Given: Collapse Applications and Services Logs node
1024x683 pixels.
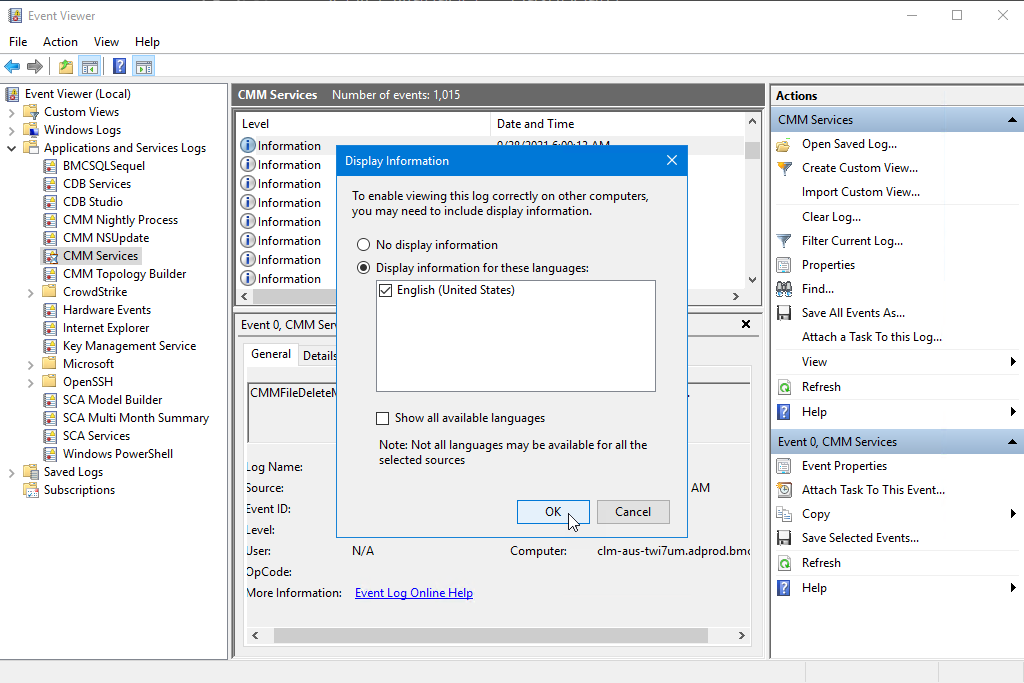Looking at the screenshot, I should pos(11,148).
